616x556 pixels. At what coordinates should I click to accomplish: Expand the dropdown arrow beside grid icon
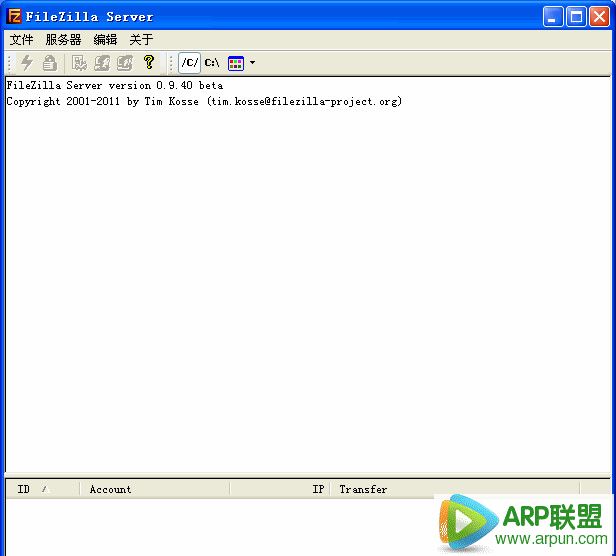tap(252, 62)
